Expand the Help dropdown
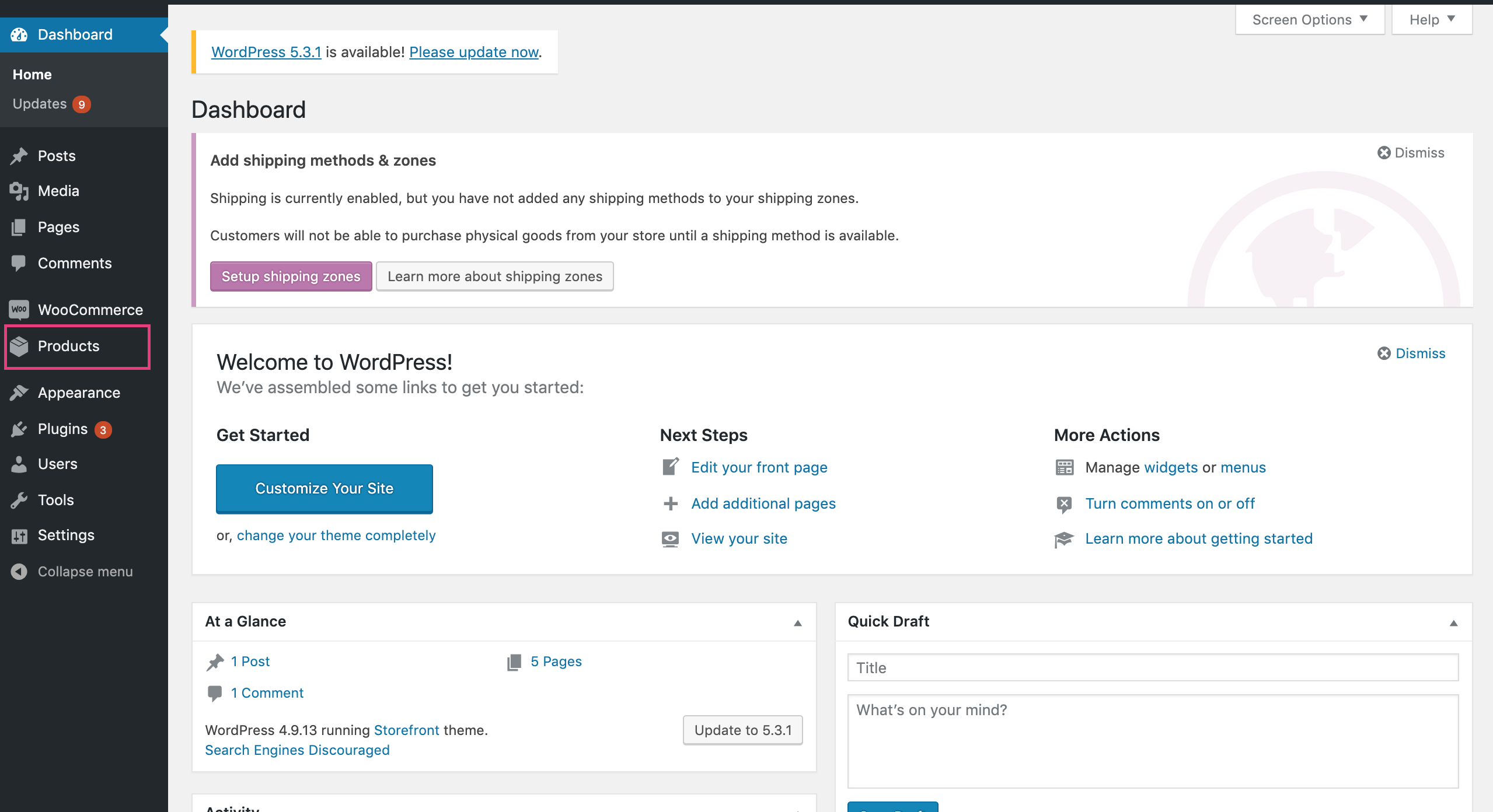Image resolution: width=1493 pixels, height=812 pixels. (x=1432, y=19)
